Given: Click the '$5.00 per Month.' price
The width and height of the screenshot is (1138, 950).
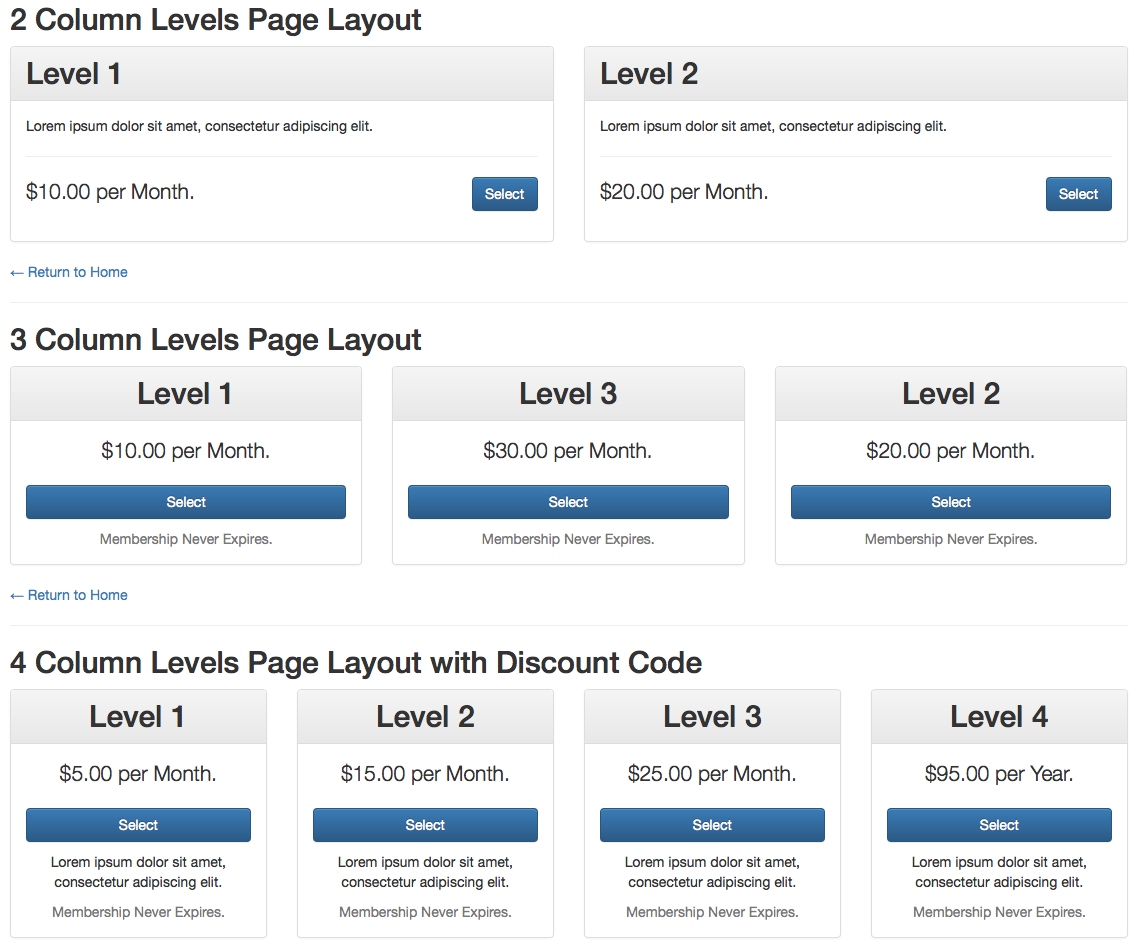Looking at the screenshot, I should click(x=138, y=774).
